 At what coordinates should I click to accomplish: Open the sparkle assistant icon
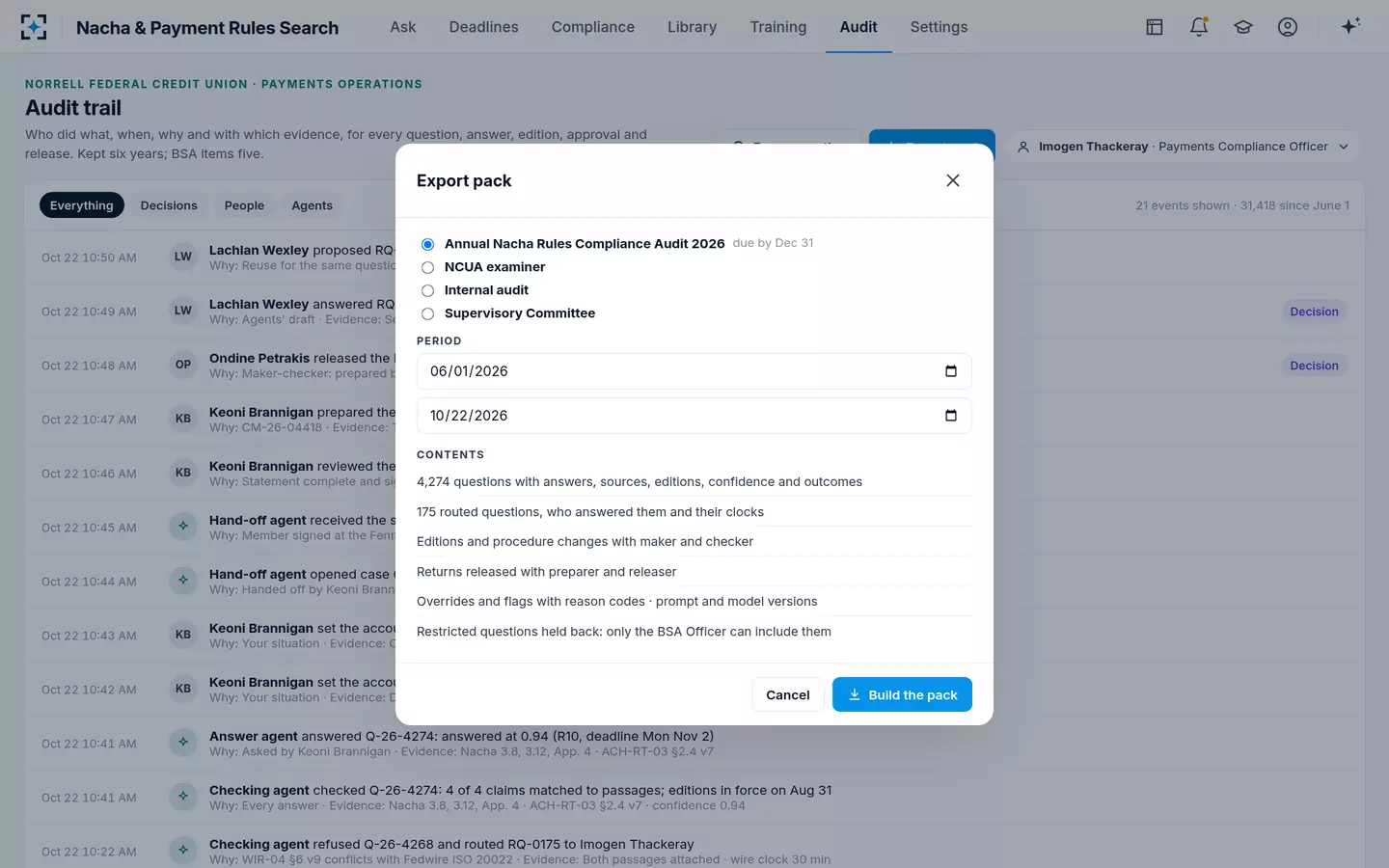pos(1350,26)
